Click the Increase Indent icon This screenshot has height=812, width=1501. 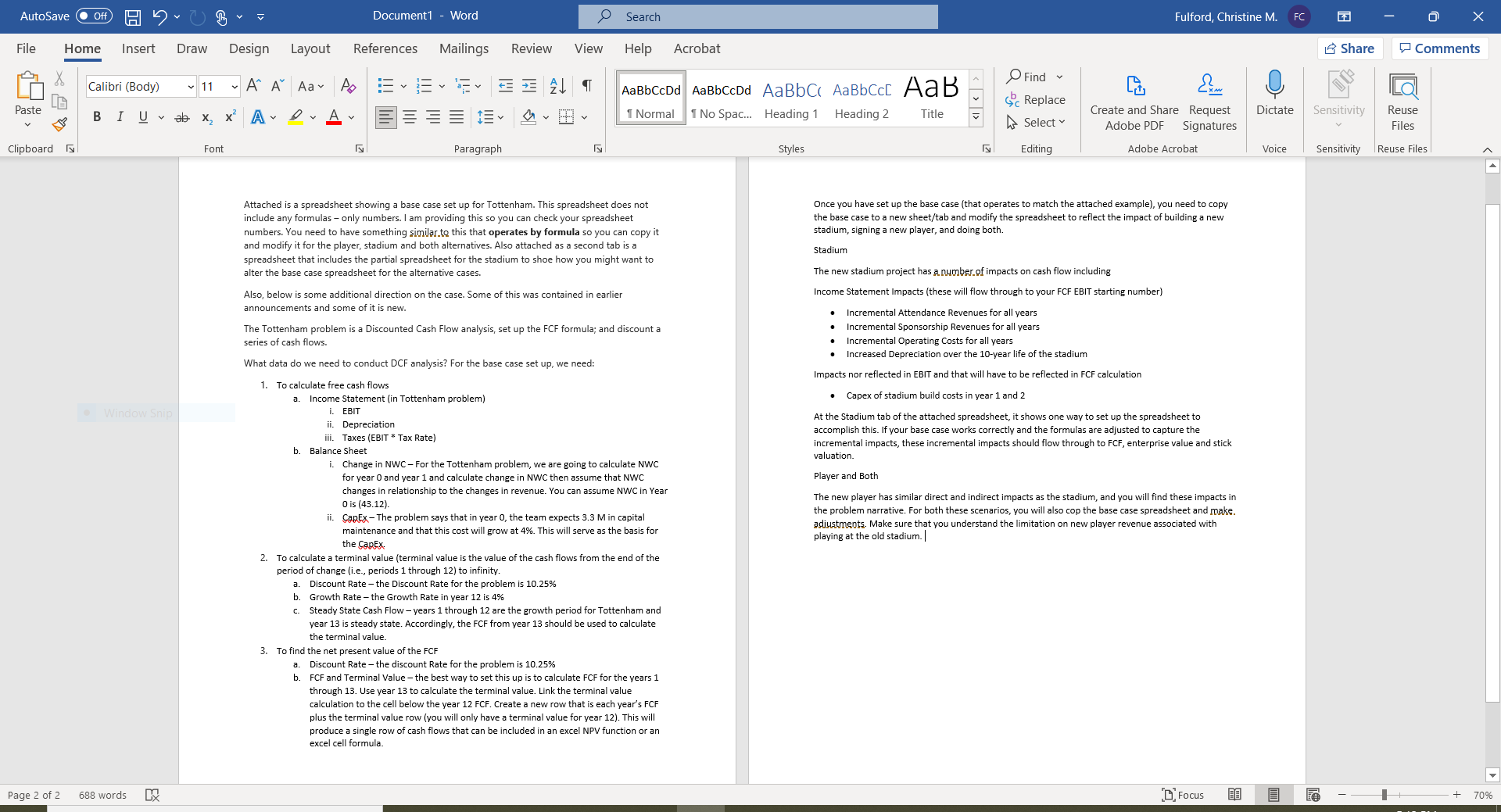529,86
